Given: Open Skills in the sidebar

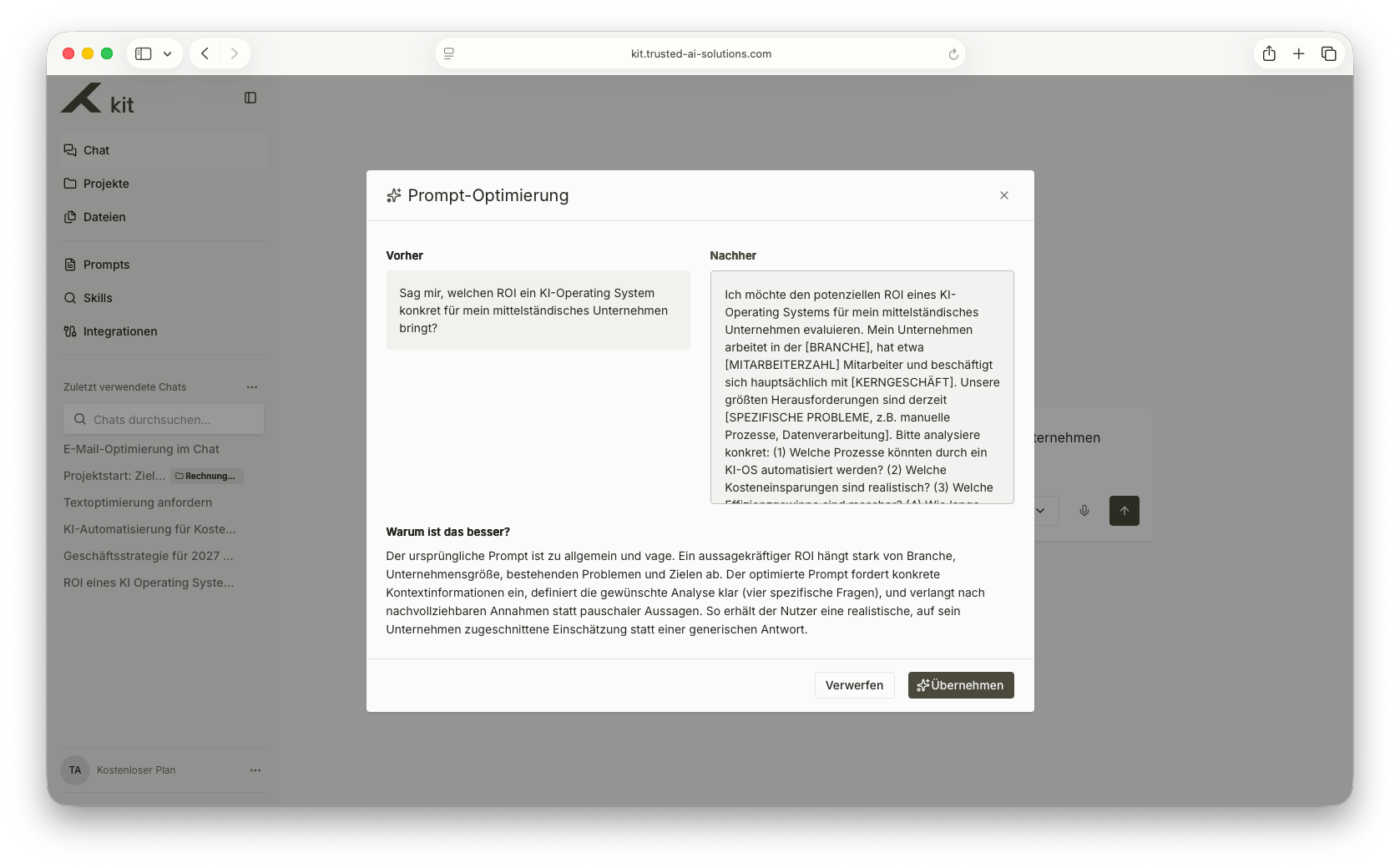Looking at the screenshot, I should (164, 298).
